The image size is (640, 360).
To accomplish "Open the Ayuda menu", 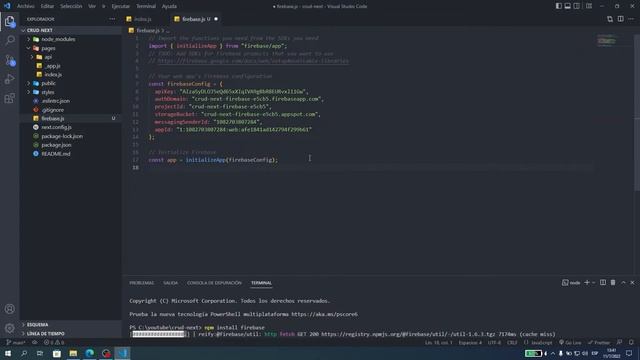I will pos(169,6).
